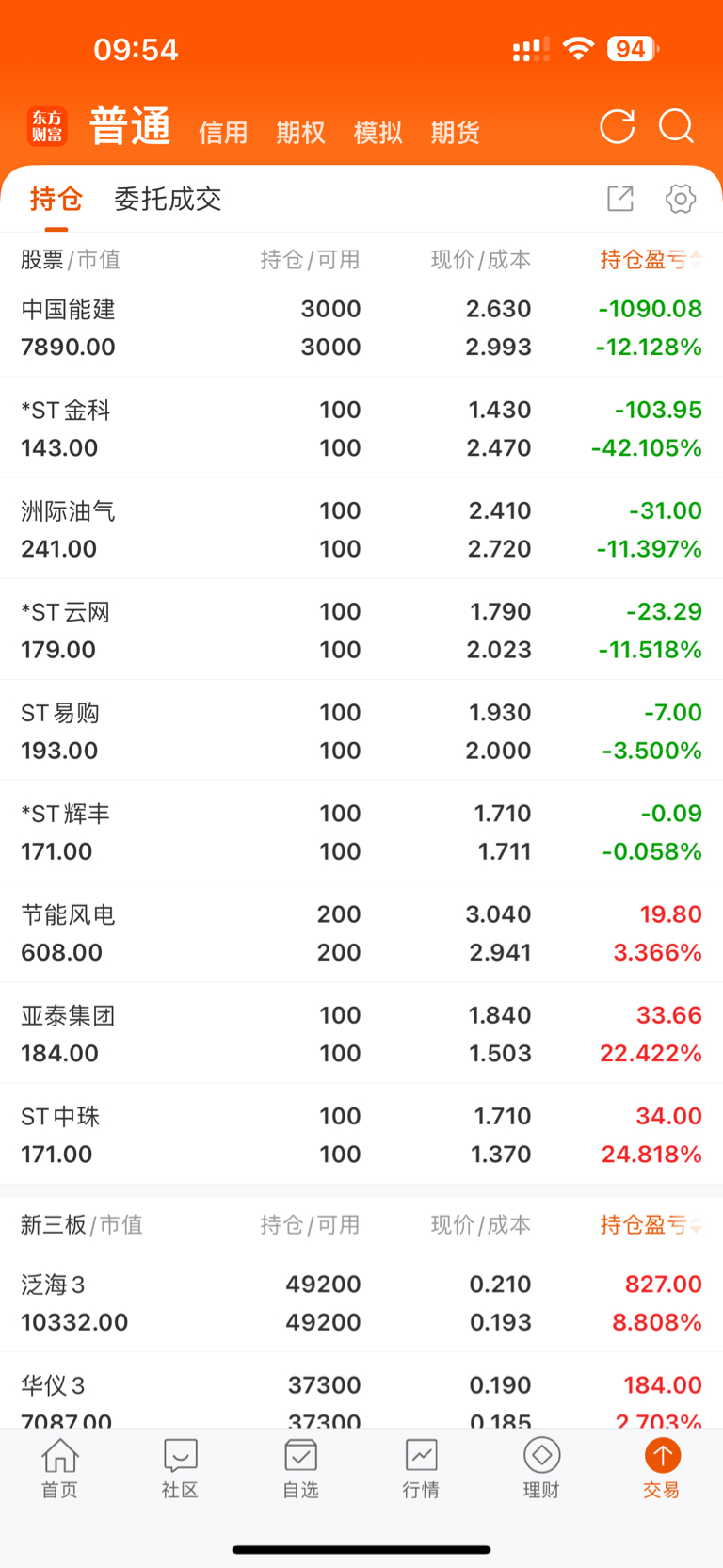Toggle sort on stock 持仓盈亏 column
Screen dimensions: 723x1568
tap(651, 259)
